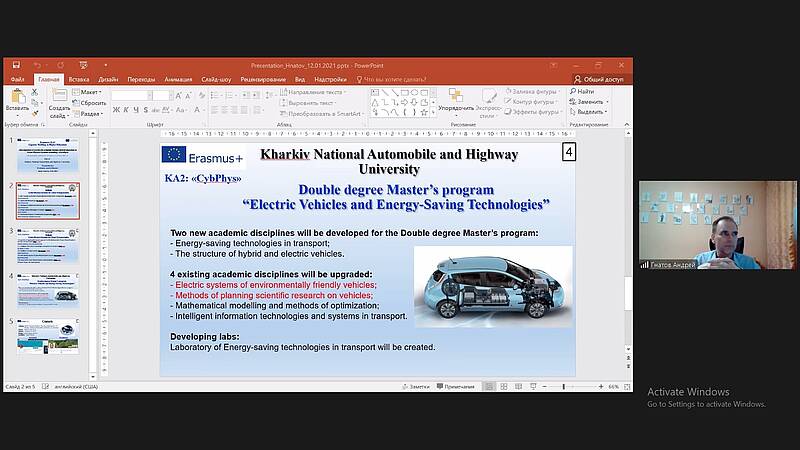Open Экспресс-стили quick styles gallery

click(488, 104)
